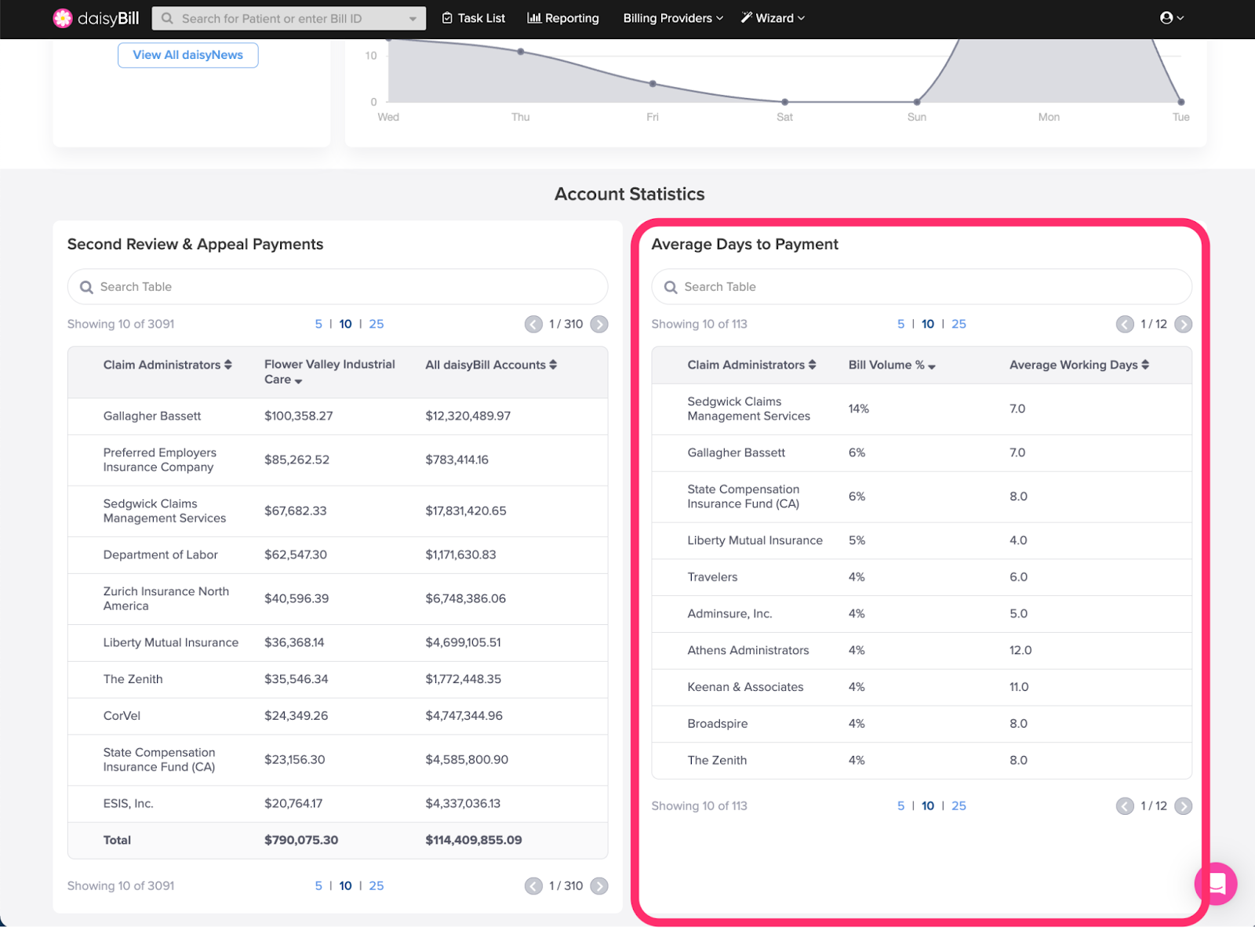The height and width of the screenshot is (952, 1255).
Task: Show 25 rows in Average Days bottom pager
Action: [959, 806]
